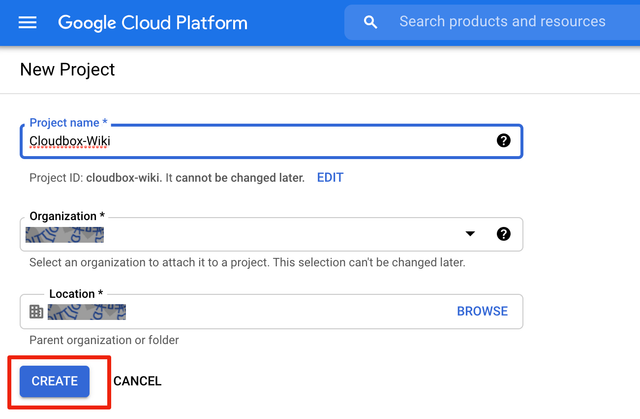Click the Location field
This screenshot has width=640, height=419.
(x=271, y=312)
